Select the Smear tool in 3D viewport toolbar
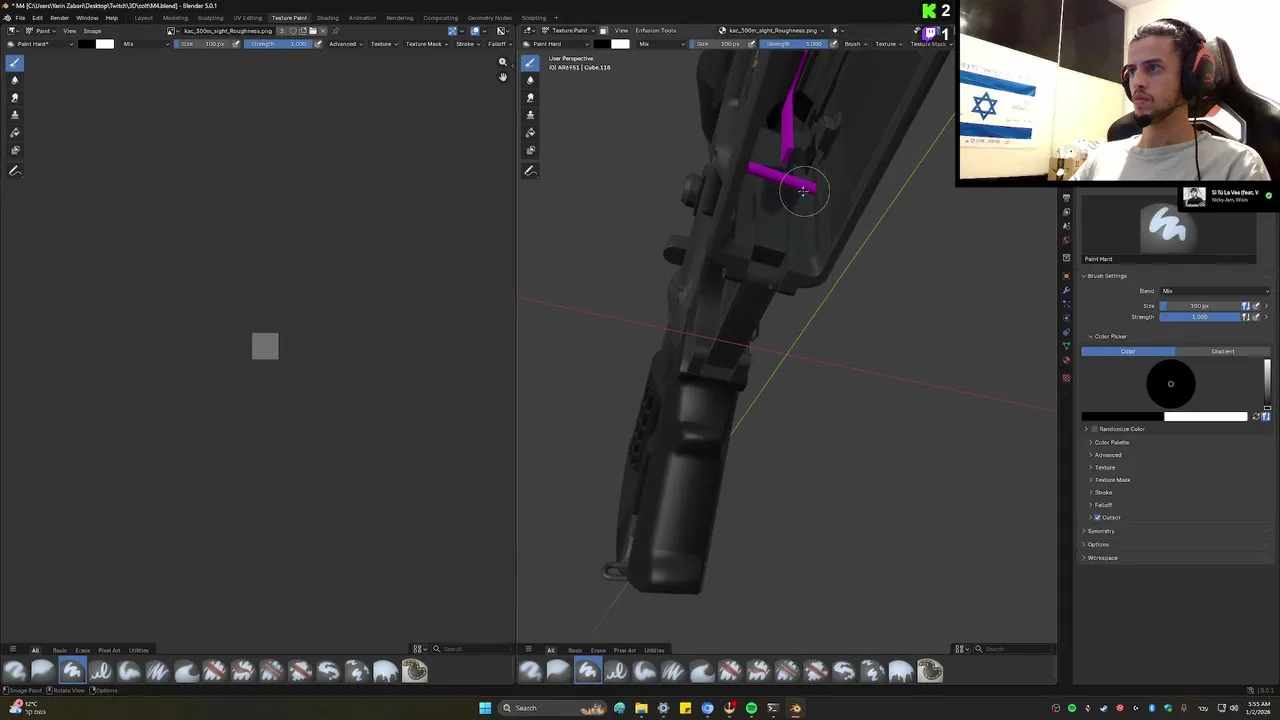This screenshot has height=720, width=1280. point(530,98)
